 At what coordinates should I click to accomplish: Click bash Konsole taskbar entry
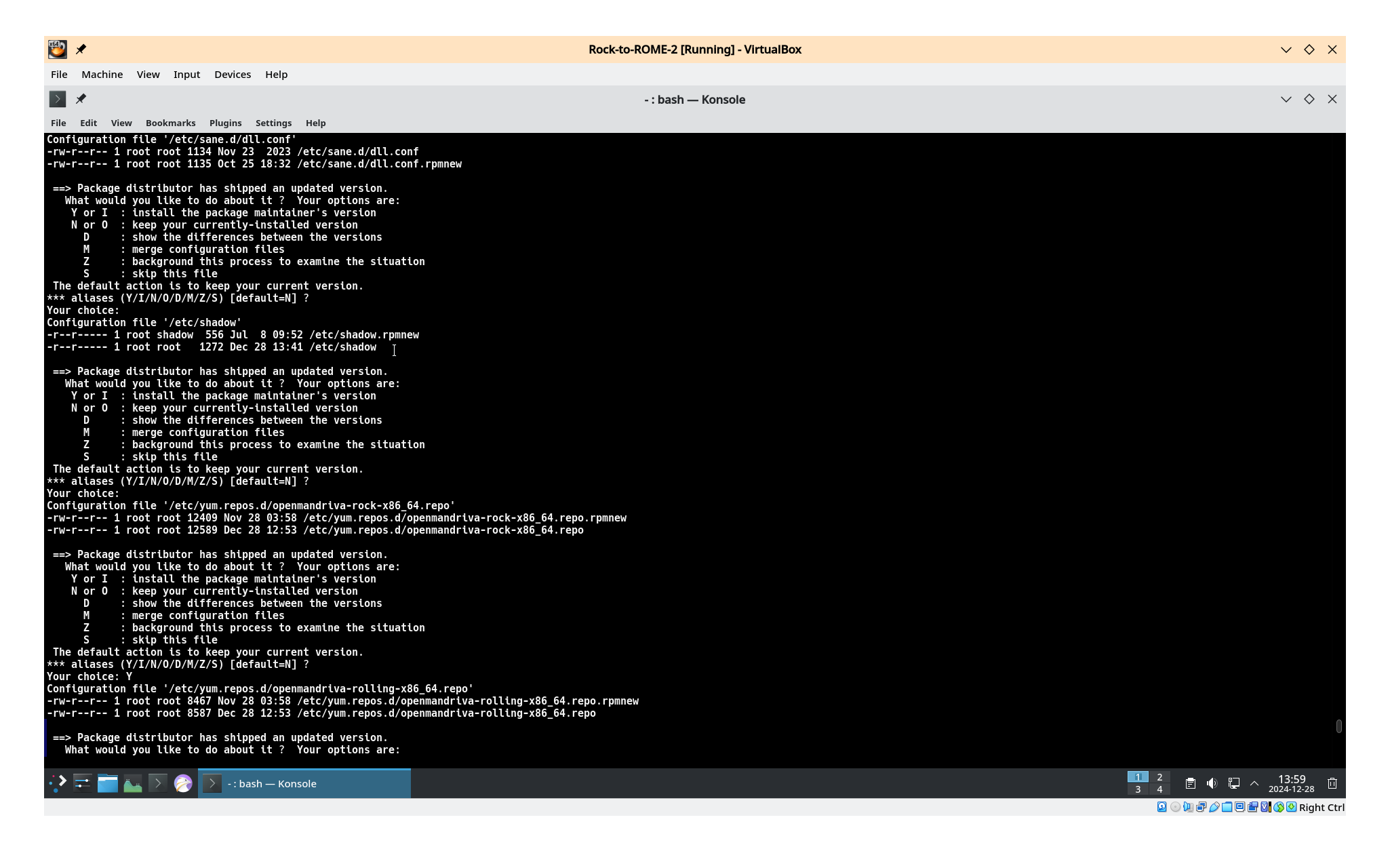tap(304, 783)
